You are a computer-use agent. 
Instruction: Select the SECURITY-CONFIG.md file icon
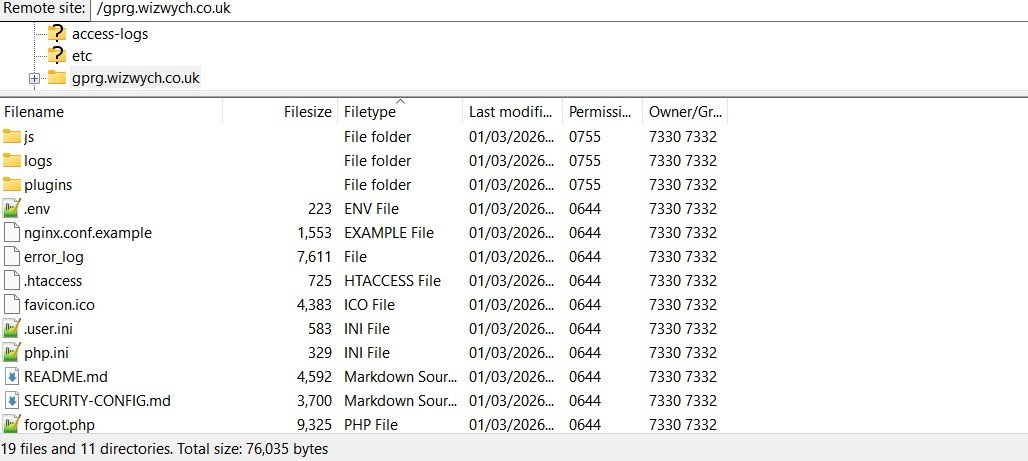[12, 400]
